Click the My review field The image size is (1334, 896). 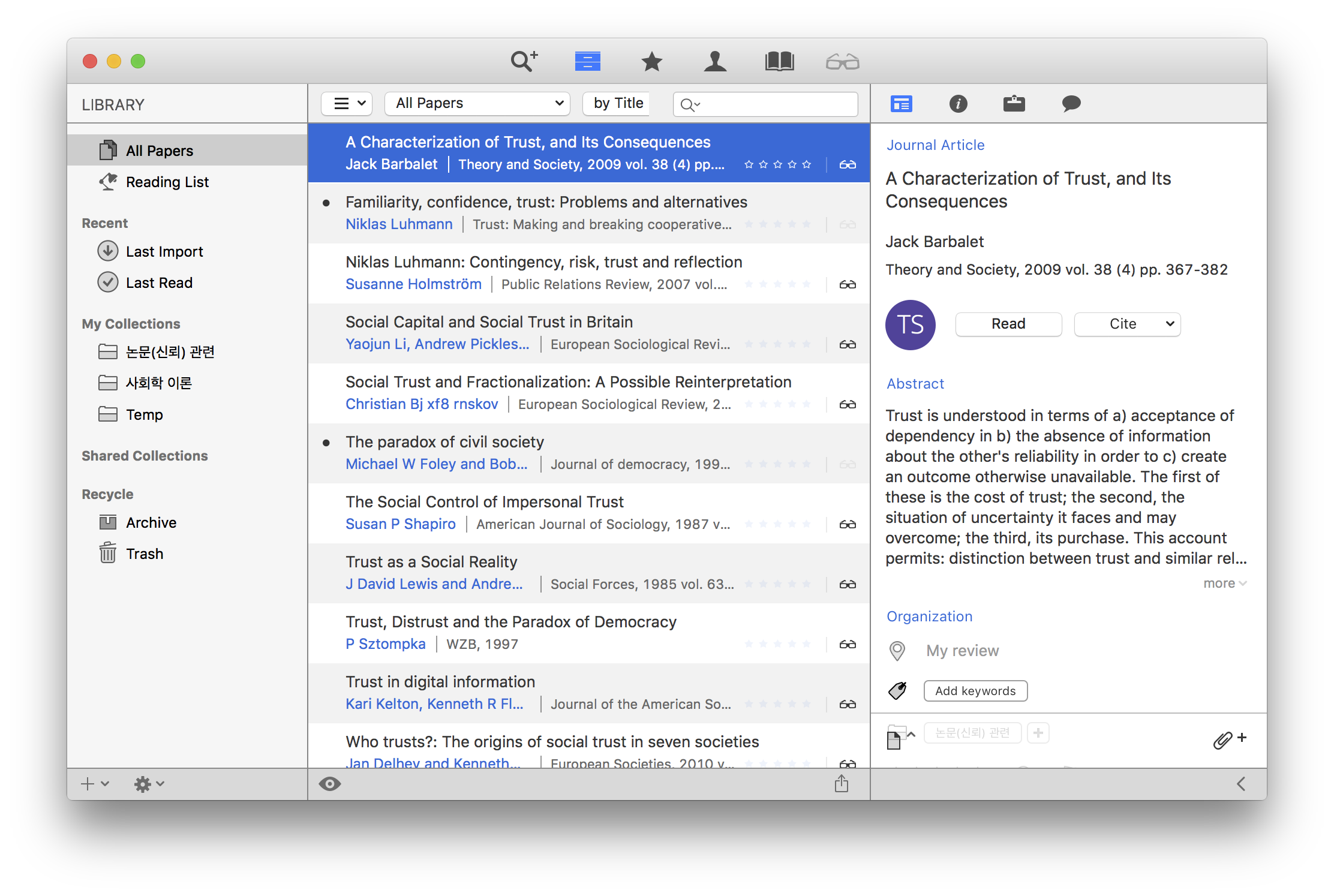[x=962, y=651]
